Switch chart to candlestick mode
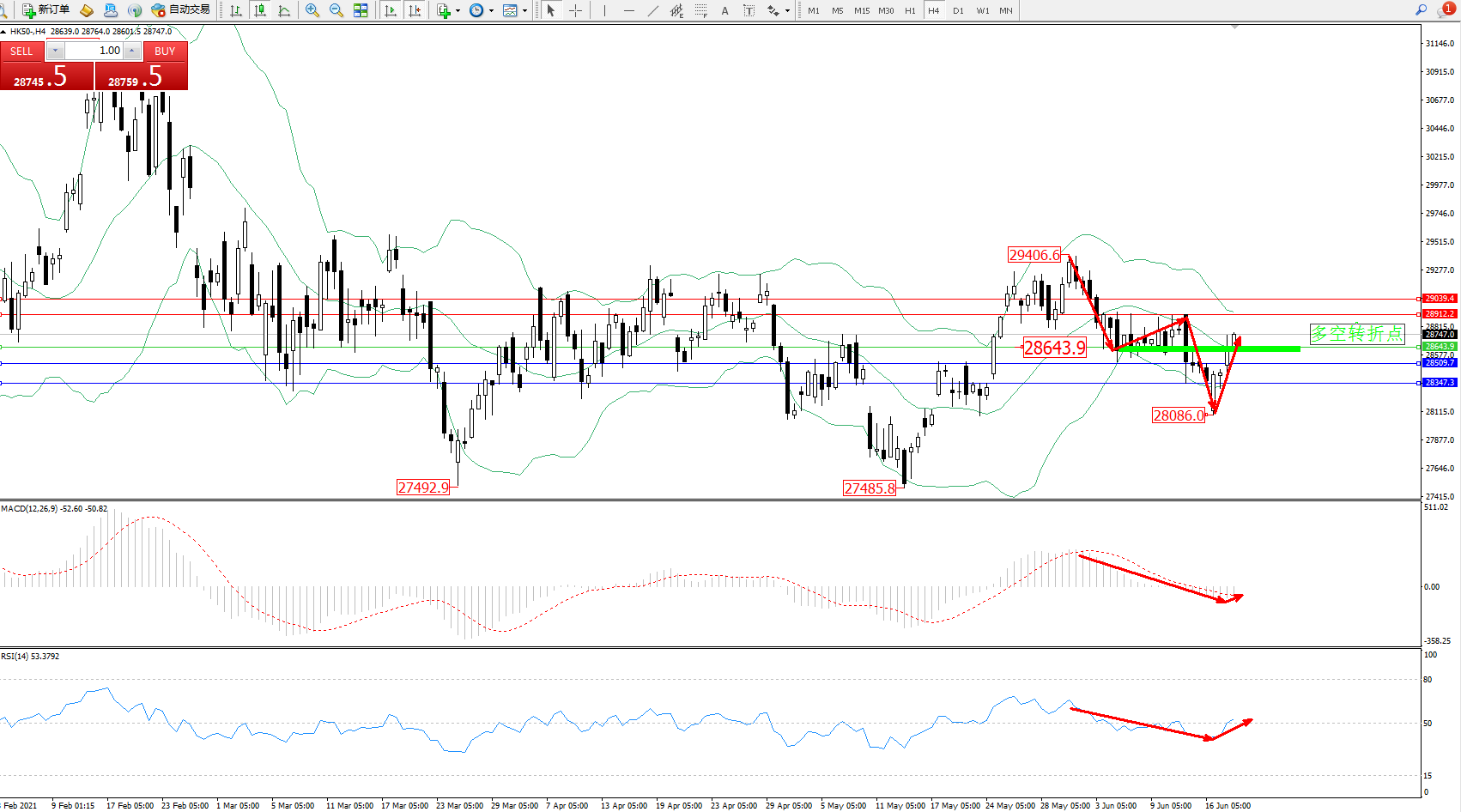 (260, 10)
